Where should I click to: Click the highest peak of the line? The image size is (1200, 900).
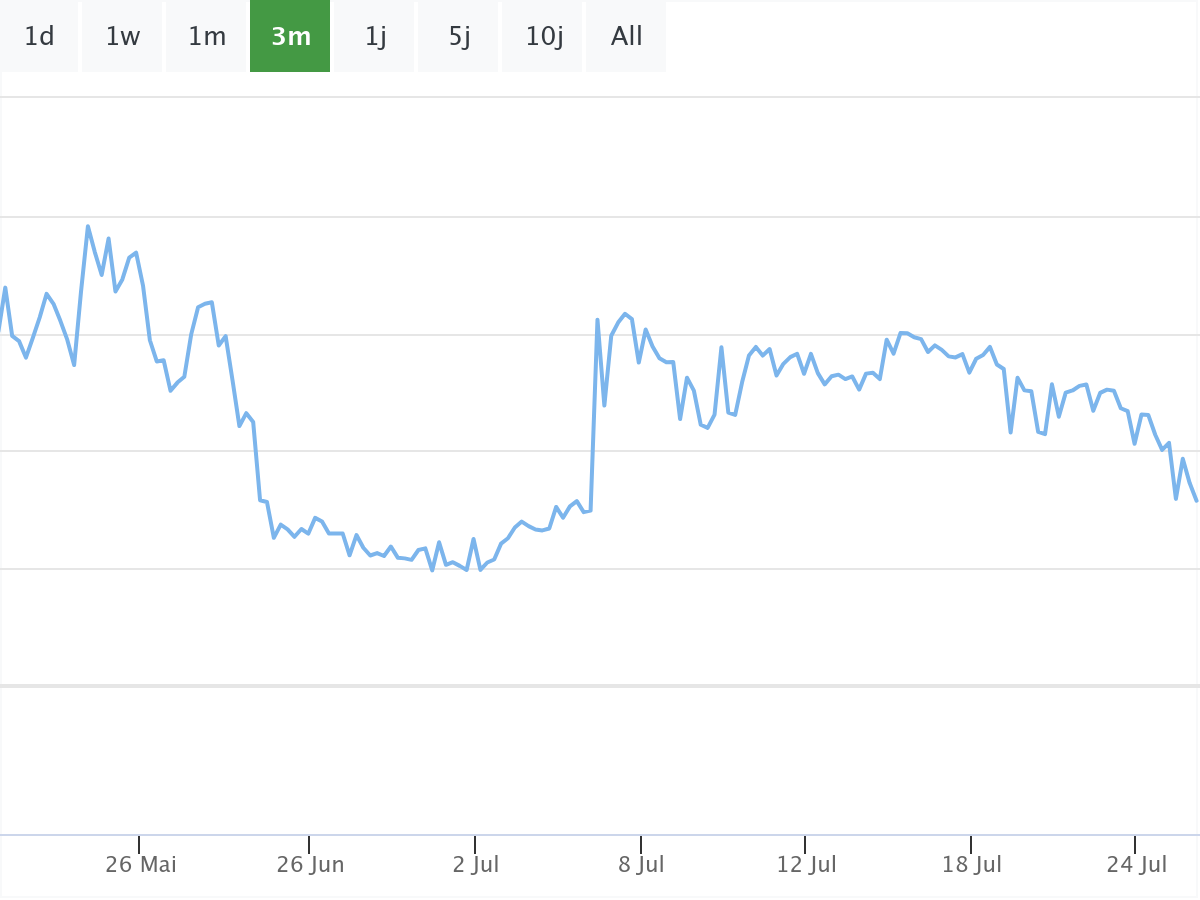[x=88, y=226]
